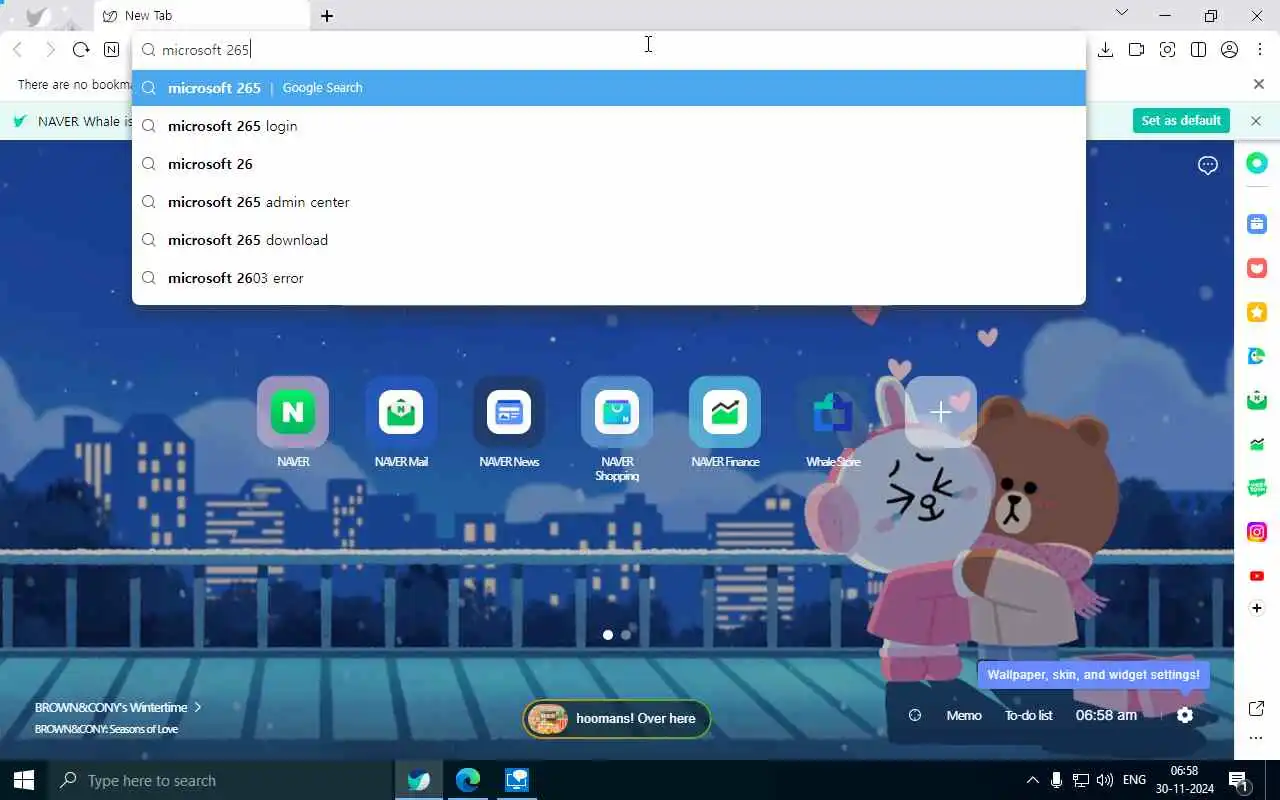
Task: Select the New Tab tab
Action: (202, 15)
